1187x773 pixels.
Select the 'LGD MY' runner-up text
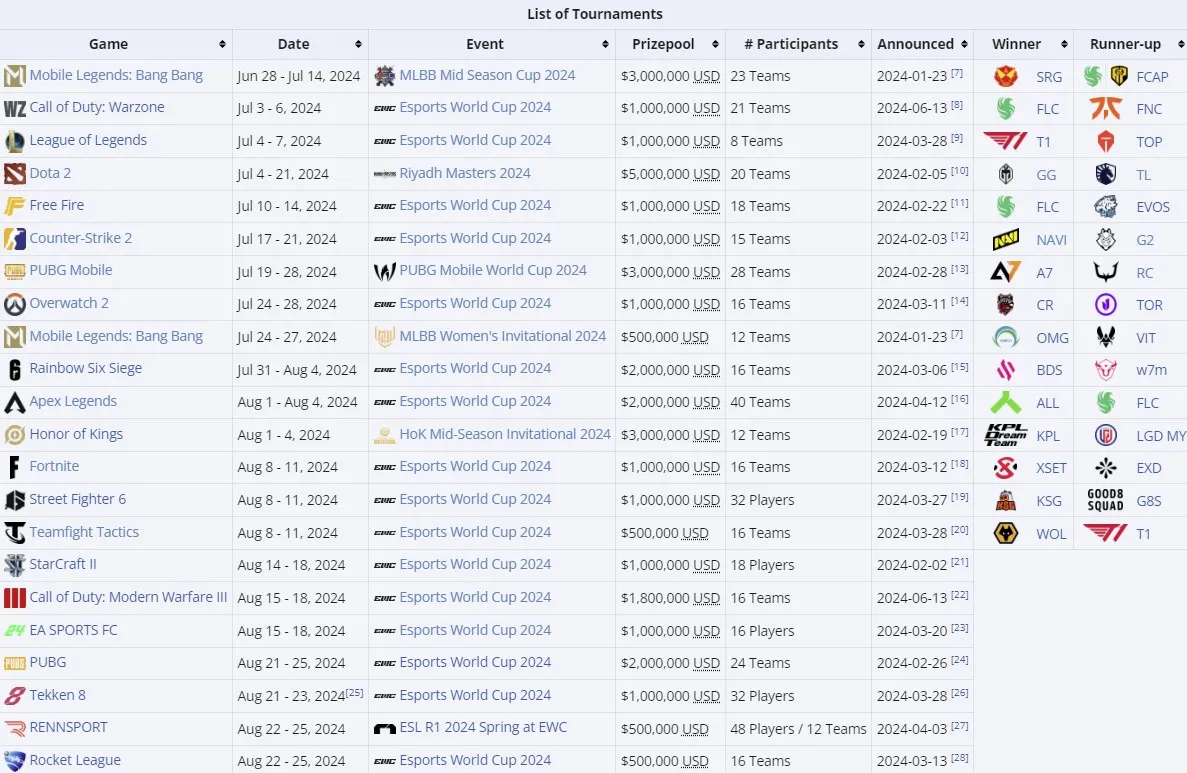1161,436
